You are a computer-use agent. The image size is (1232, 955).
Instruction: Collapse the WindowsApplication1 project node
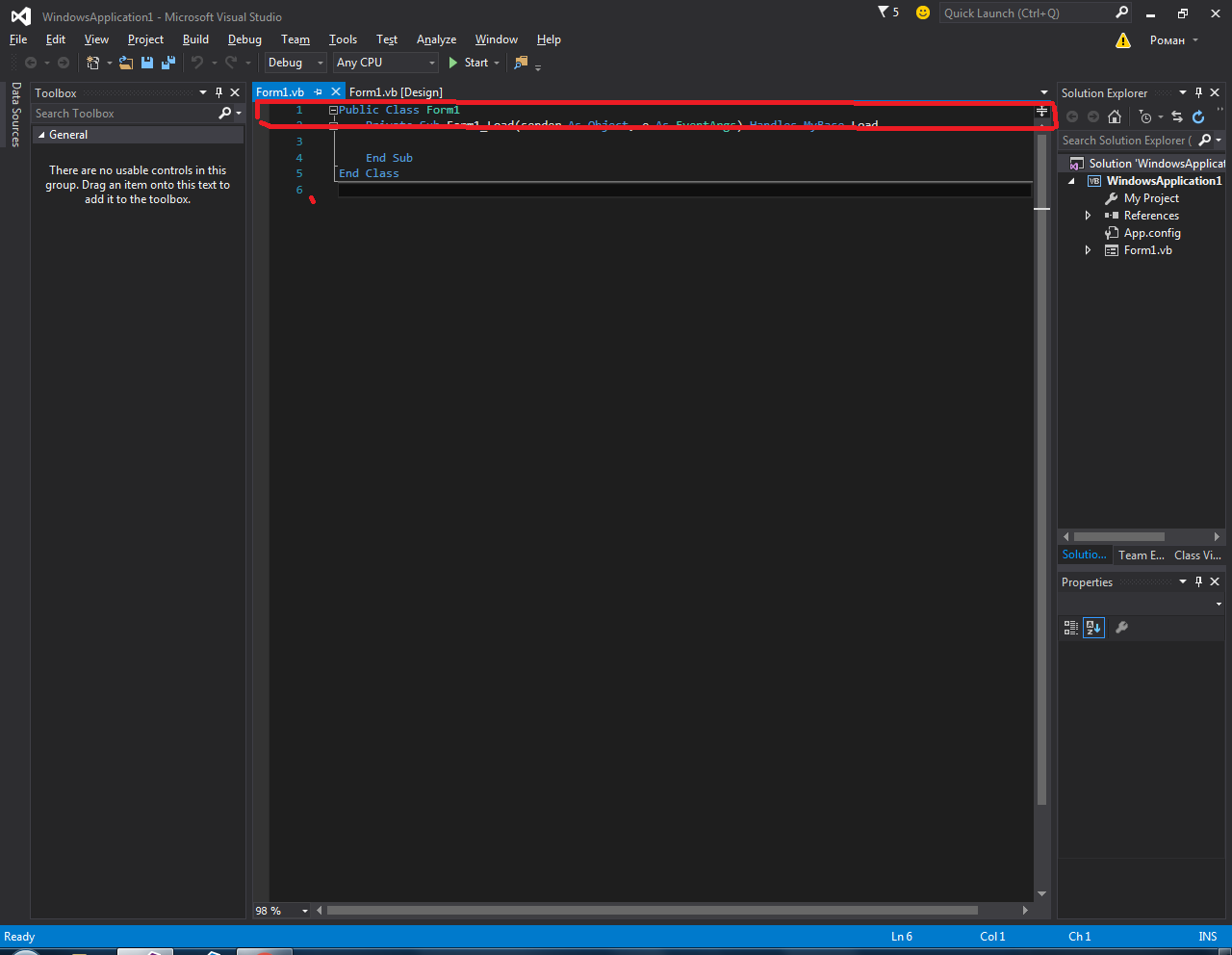(1071, 181)
